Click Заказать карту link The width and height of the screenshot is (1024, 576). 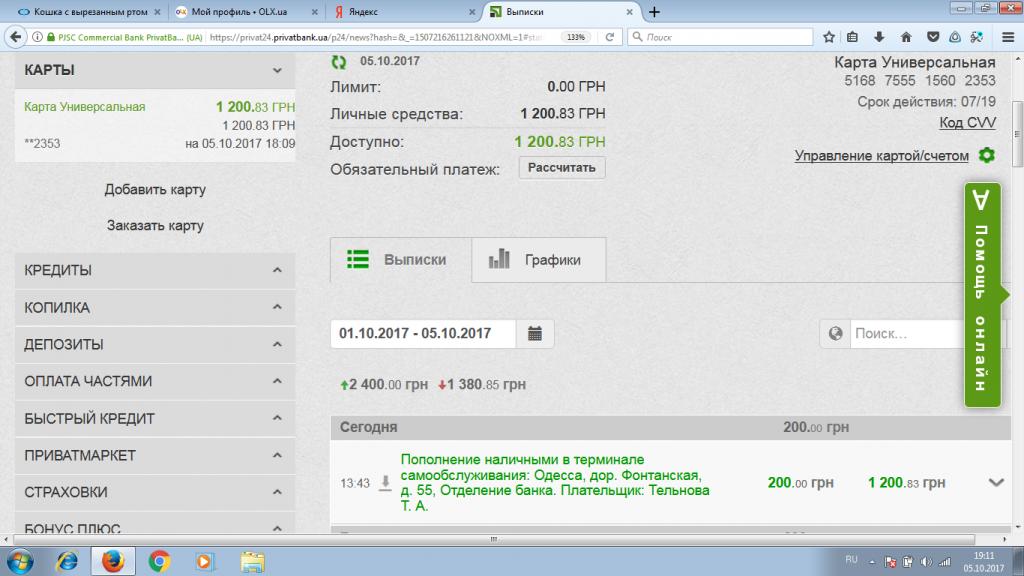pyautogui.click(x=155, y=225)
